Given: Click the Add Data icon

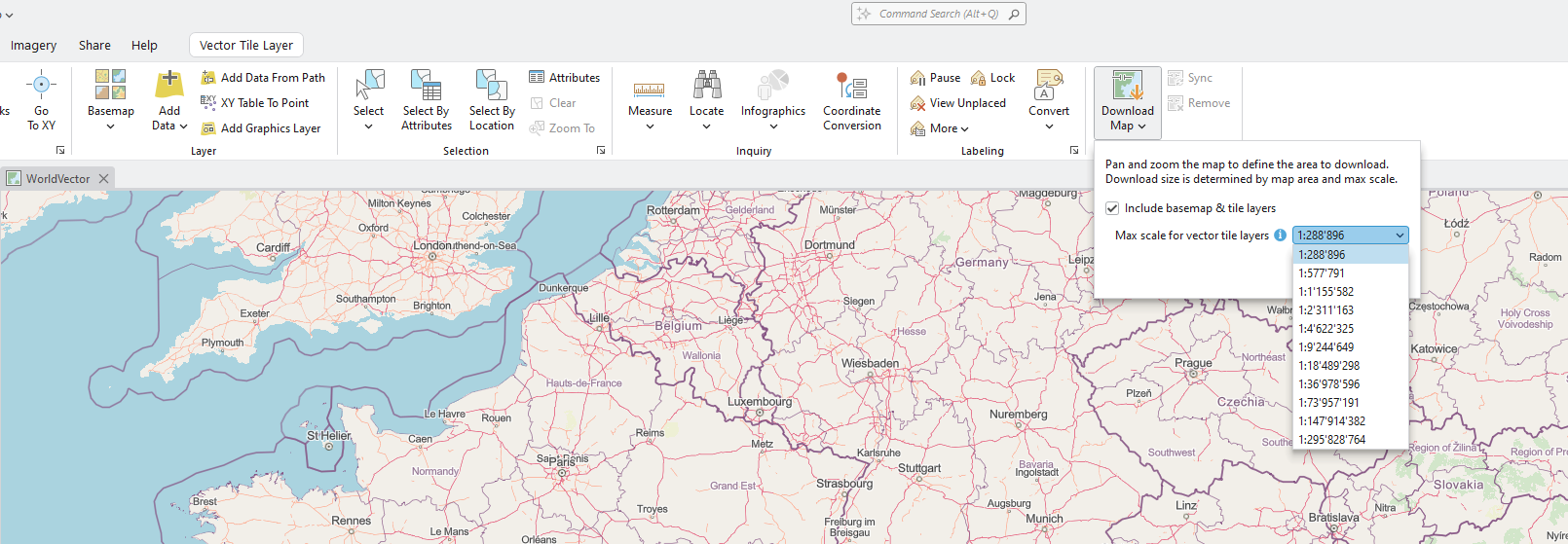Looking at the screenshot, I should click(169, 85).
